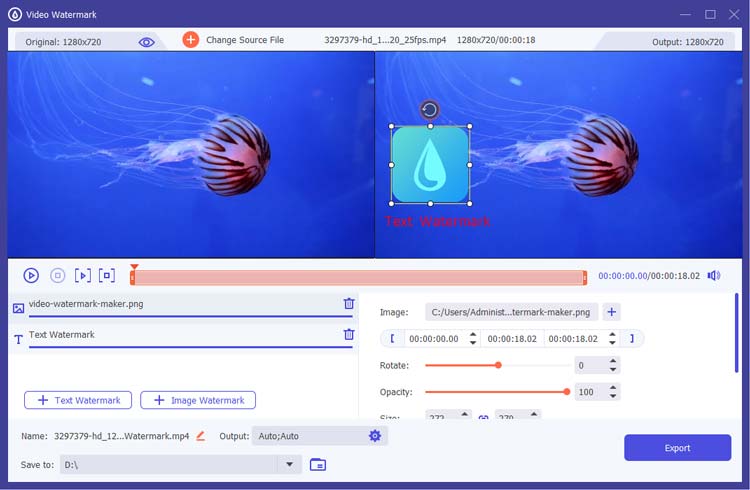
Task: Click the 3297379-hd_1...20_25fps.mp4 filename
Action: click(385, 40)
